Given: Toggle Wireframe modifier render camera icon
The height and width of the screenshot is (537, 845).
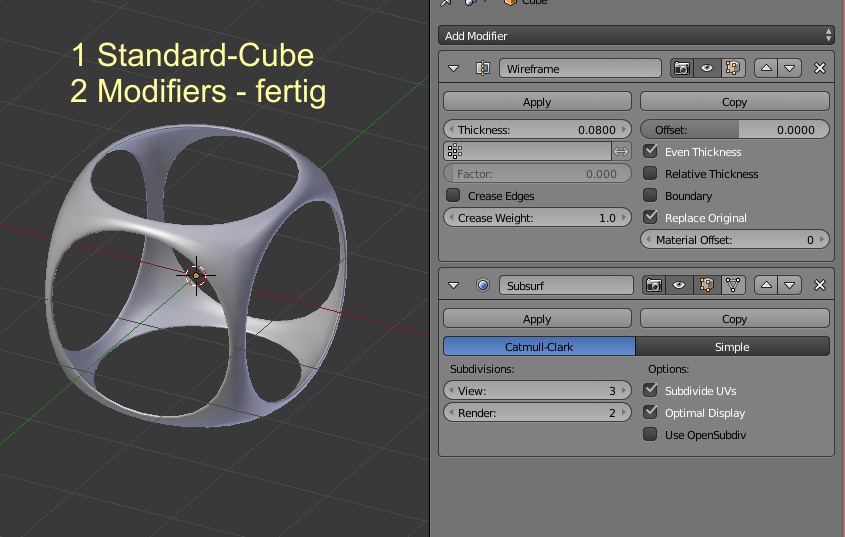Looking at the screenshot, I should pyautogui.click(x=682, y=68).
